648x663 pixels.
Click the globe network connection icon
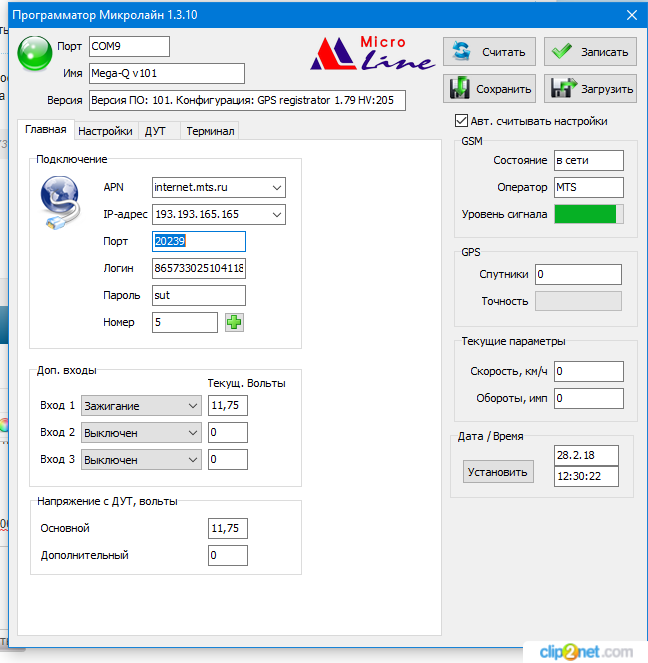59,203
